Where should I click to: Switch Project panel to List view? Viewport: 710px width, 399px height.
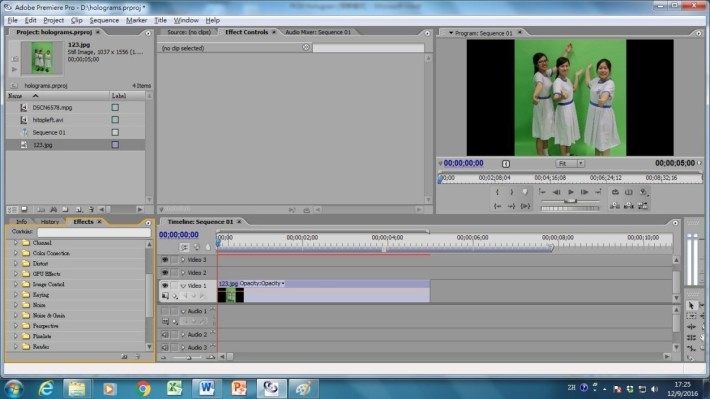tap(12, 210)
